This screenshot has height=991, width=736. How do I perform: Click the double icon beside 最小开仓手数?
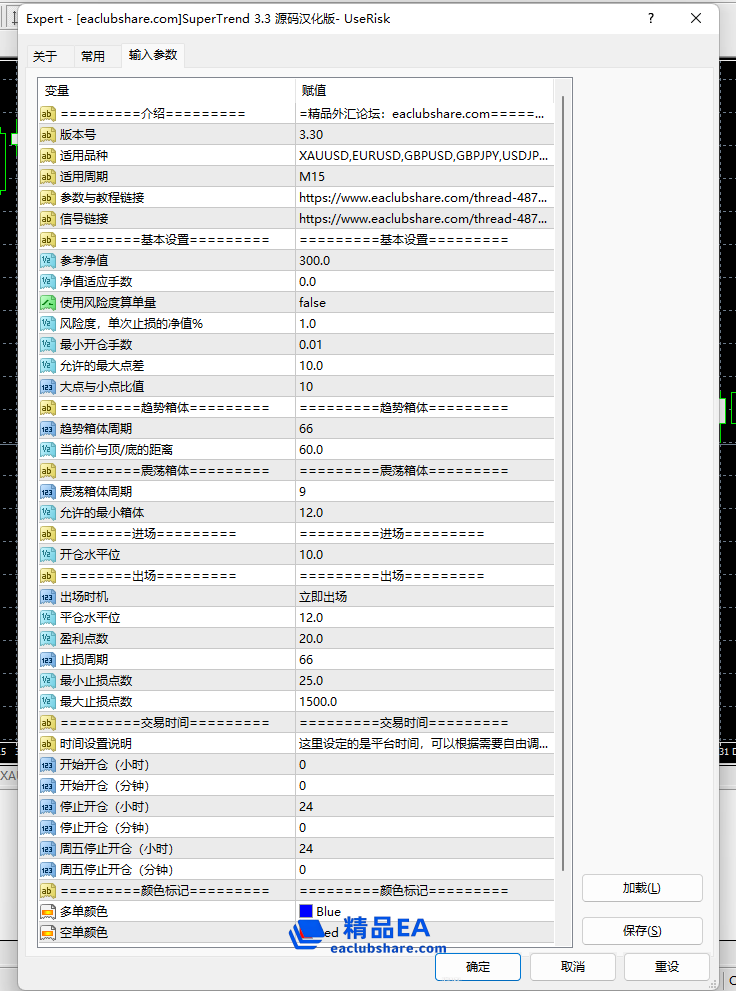48,344
